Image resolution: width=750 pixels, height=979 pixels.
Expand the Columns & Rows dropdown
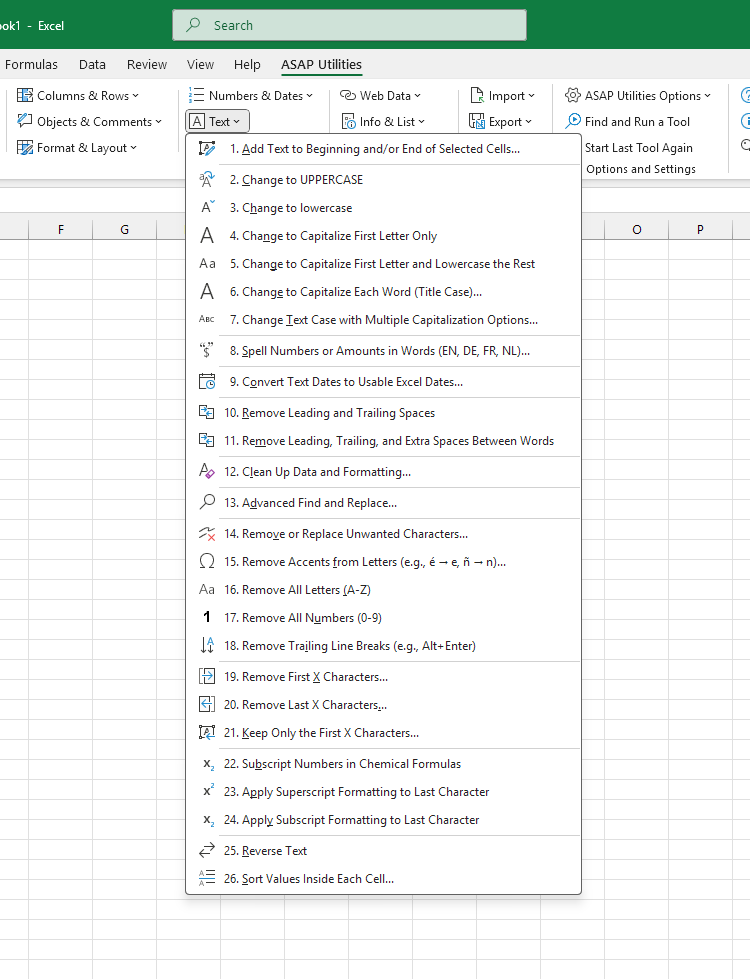point(78,96)
